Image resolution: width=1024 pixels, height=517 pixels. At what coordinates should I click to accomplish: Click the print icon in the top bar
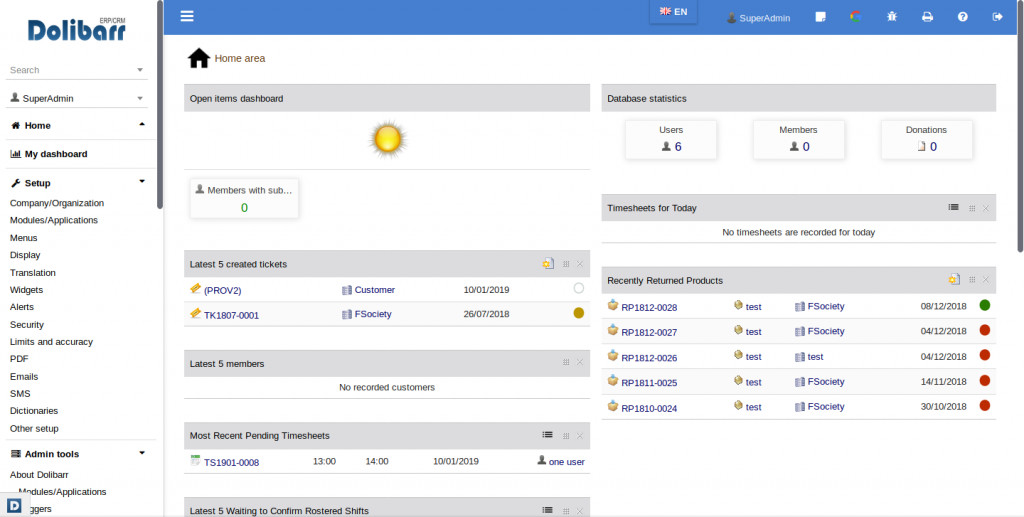point(927,17)
